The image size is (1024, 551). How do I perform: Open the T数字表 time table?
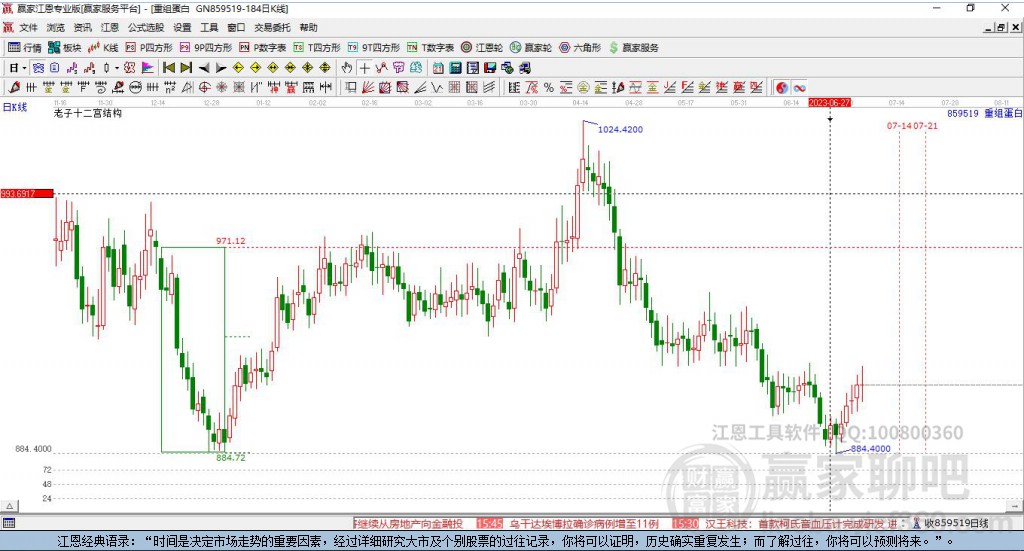click(430, 48)
